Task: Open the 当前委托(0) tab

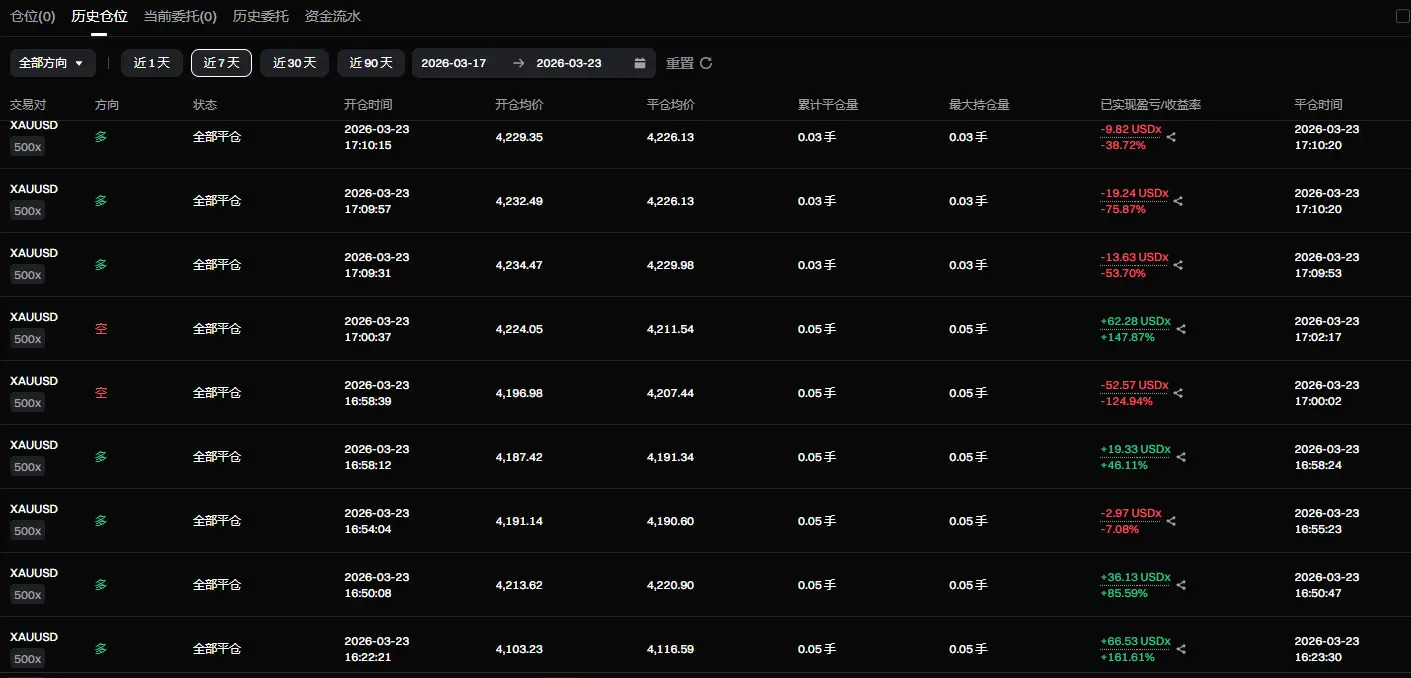Action: (x=180, y=16)
